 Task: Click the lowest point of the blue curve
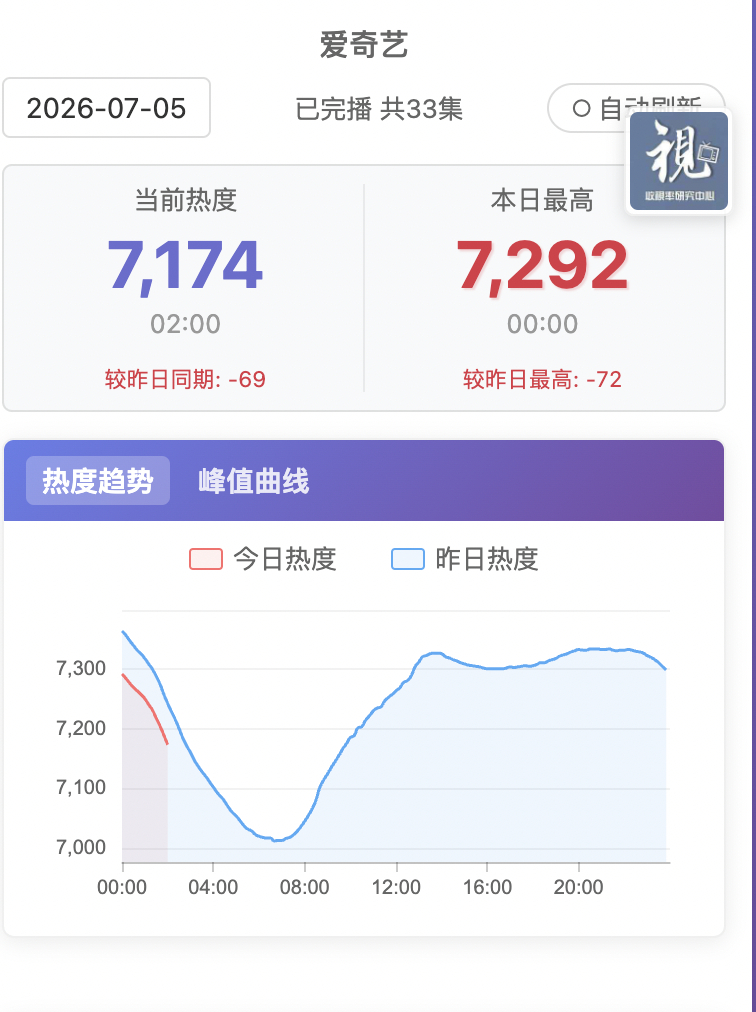coord(276,840)
